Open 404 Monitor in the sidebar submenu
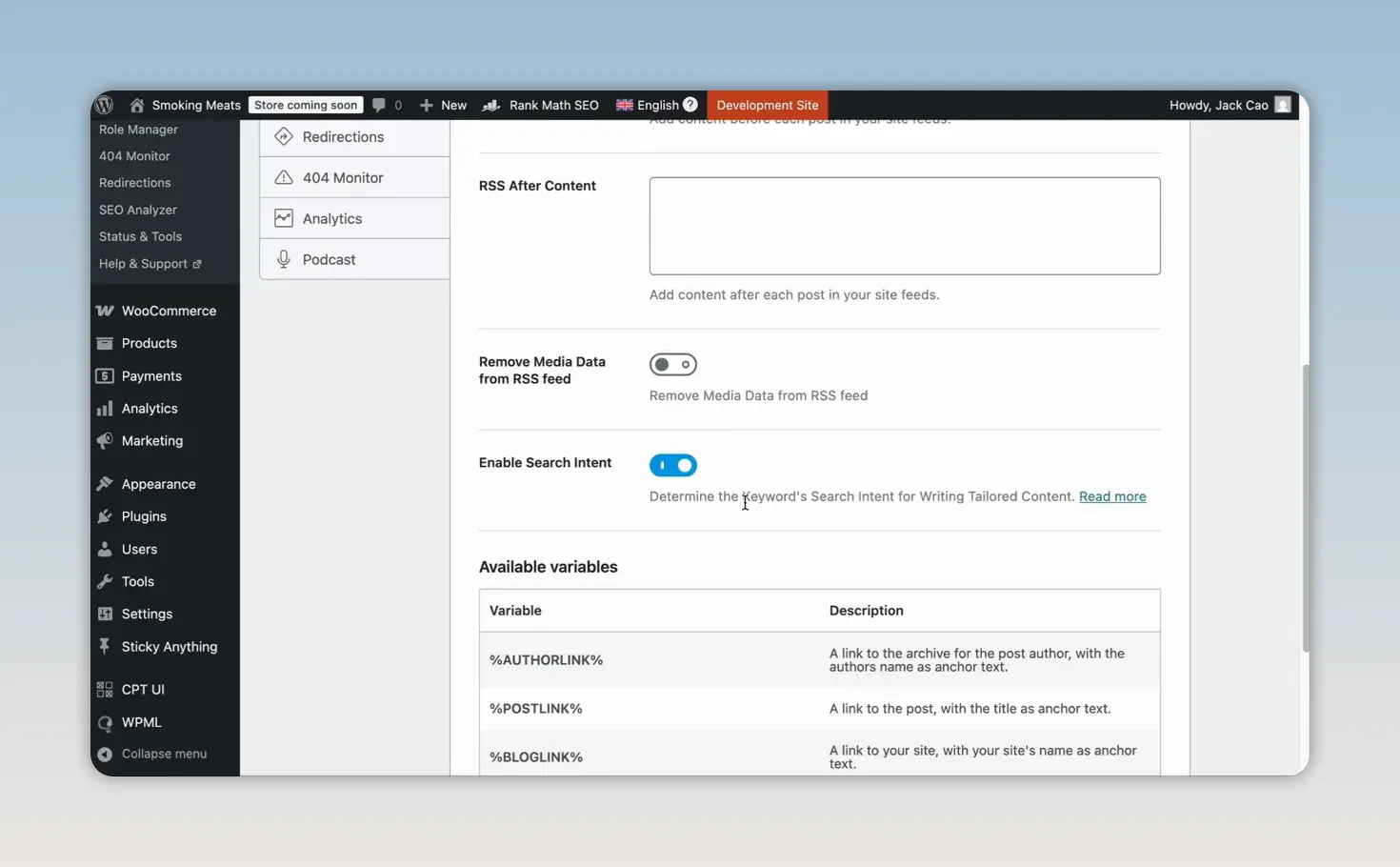1400x867 pixels. [134, 156]
